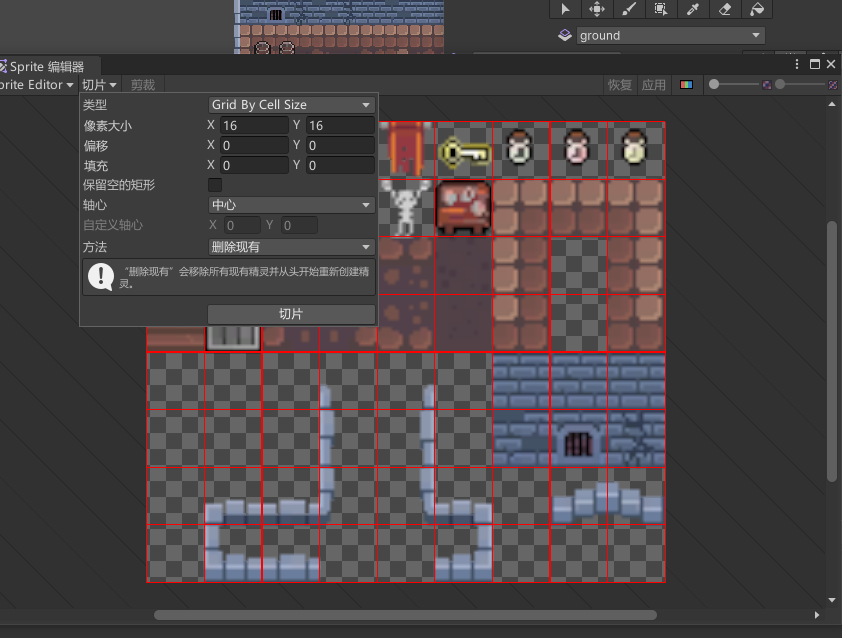The width and height of the screenshot is (842, 638).
Task: Click the 应用 apply button
Action: pyautogui.click(x=654, y=85)
